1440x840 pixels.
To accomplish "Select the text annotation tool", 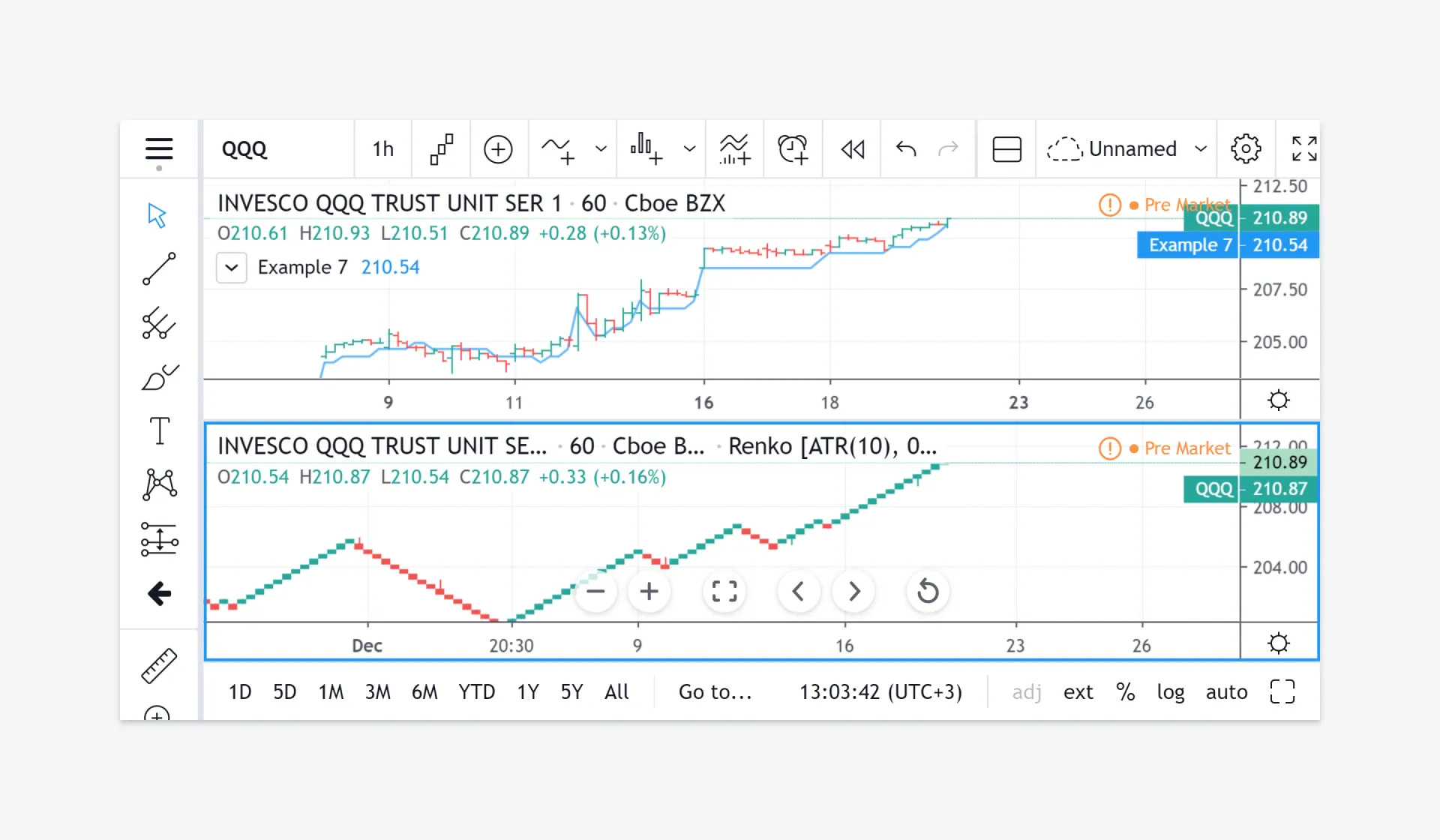I will click(159, 430).
